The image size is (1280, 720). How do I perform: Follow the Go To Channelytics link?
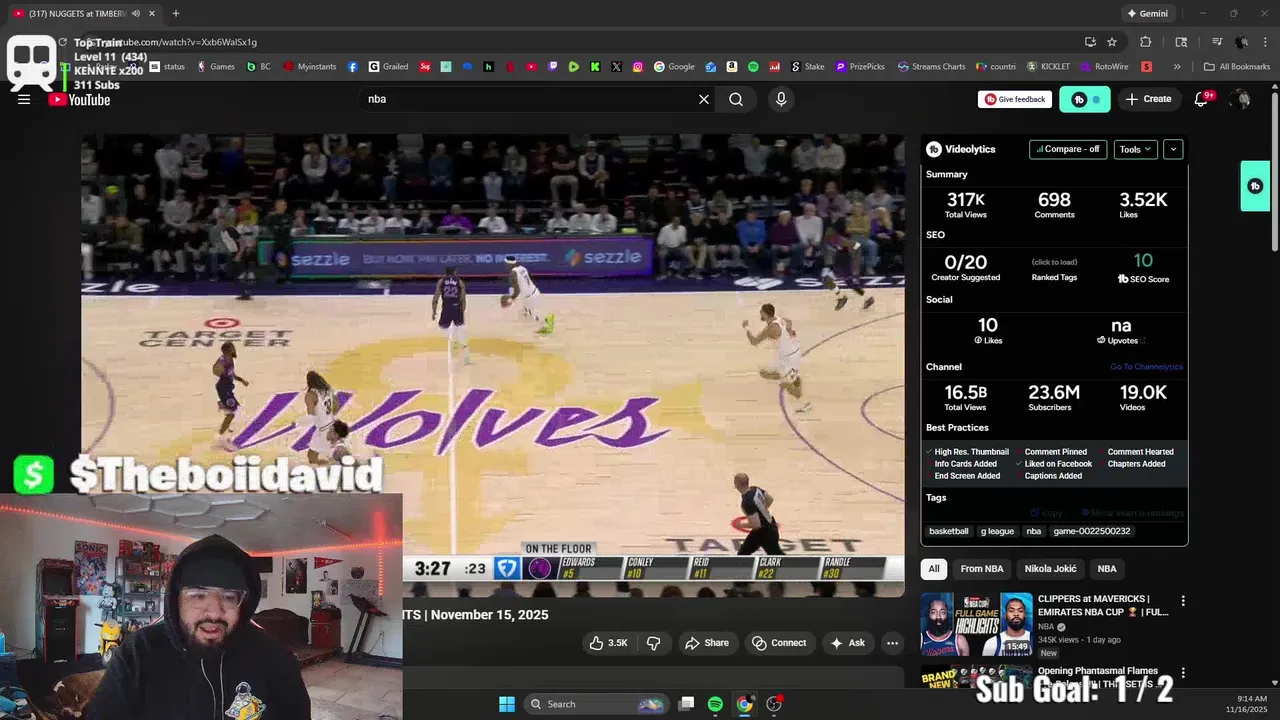pos(1146,367)
